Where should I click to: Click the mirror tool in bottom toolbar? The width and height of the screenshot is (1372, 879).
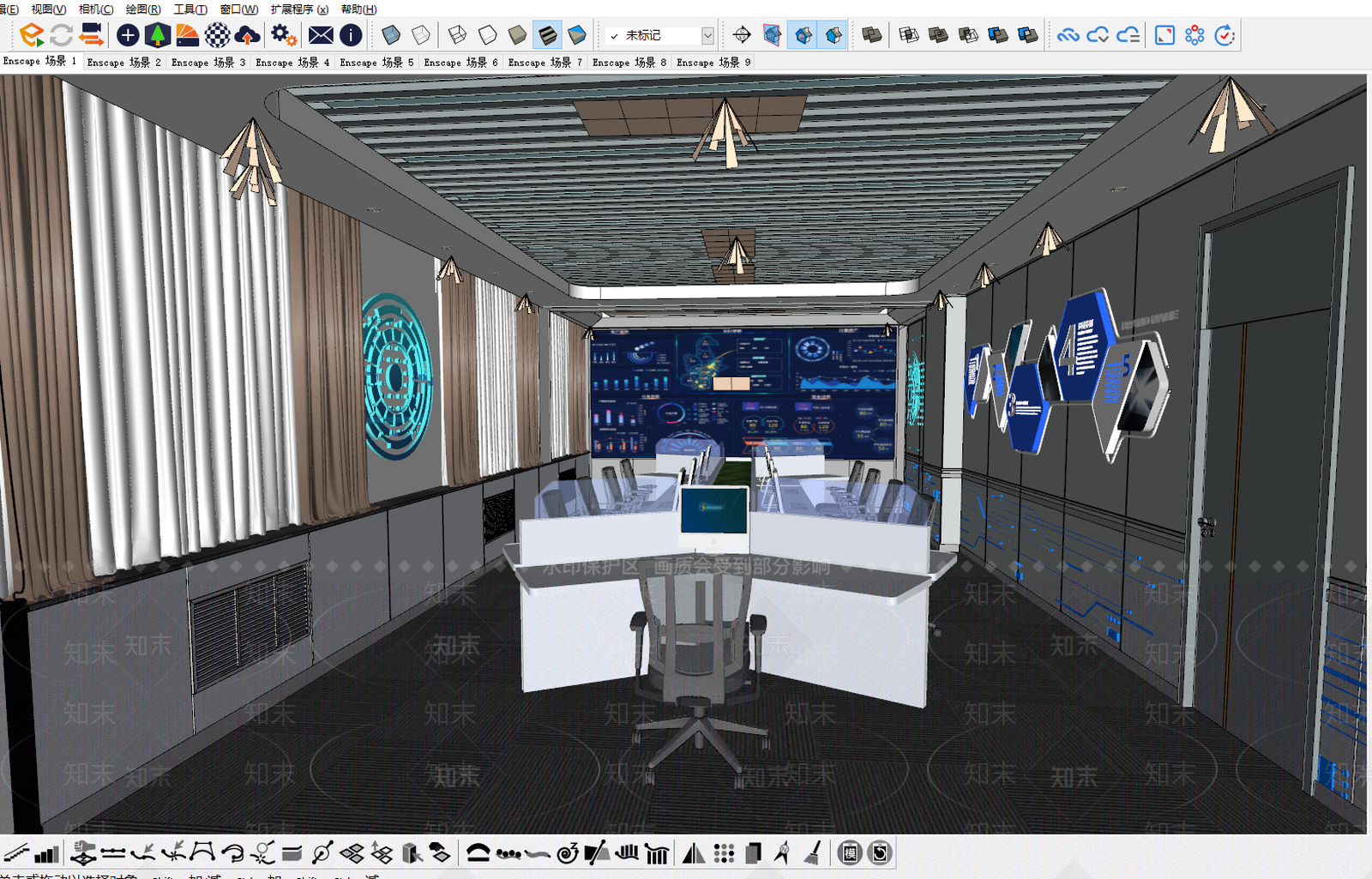pos(694,853)
